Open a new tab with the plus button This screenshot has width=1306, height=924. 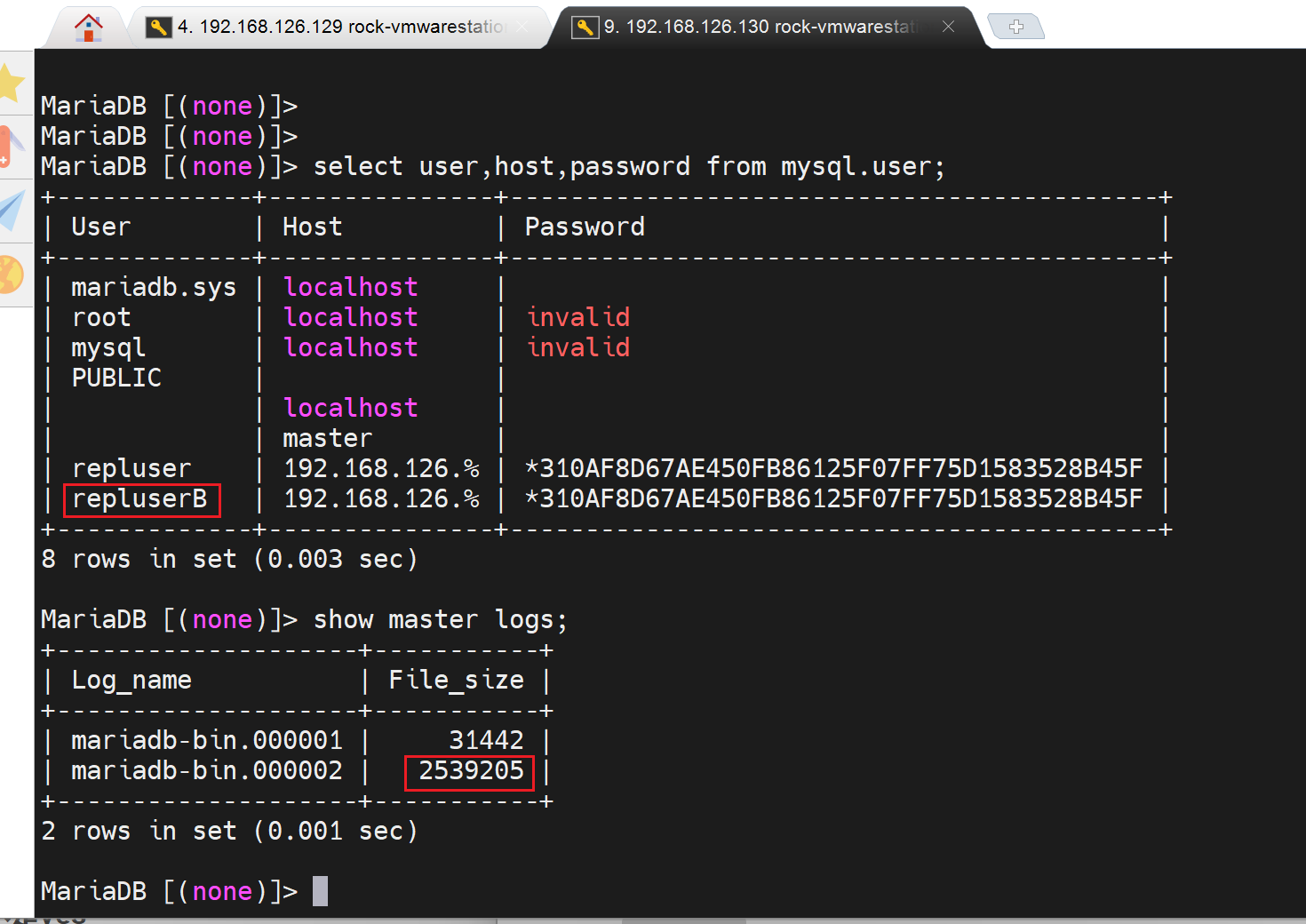pyautogui.click(x=1016, y=28)
